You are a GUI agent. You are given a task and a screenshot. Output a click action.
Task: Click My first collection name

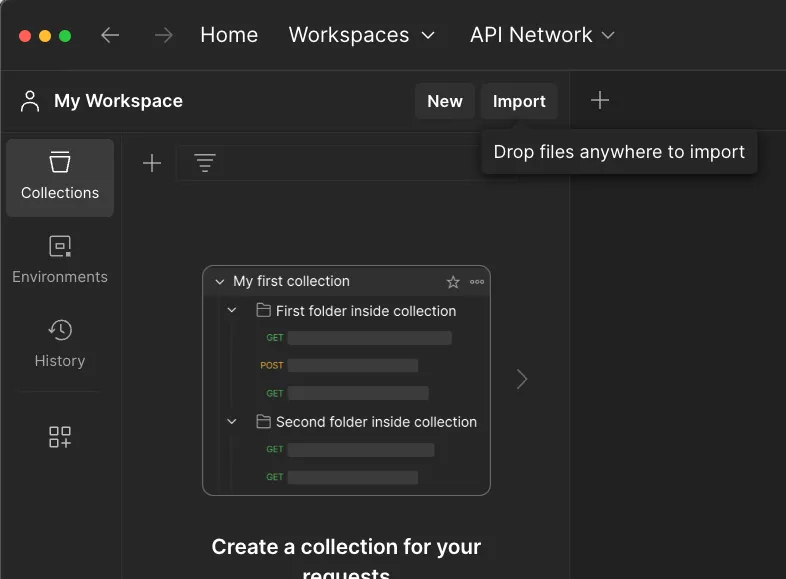pos(291,281)
